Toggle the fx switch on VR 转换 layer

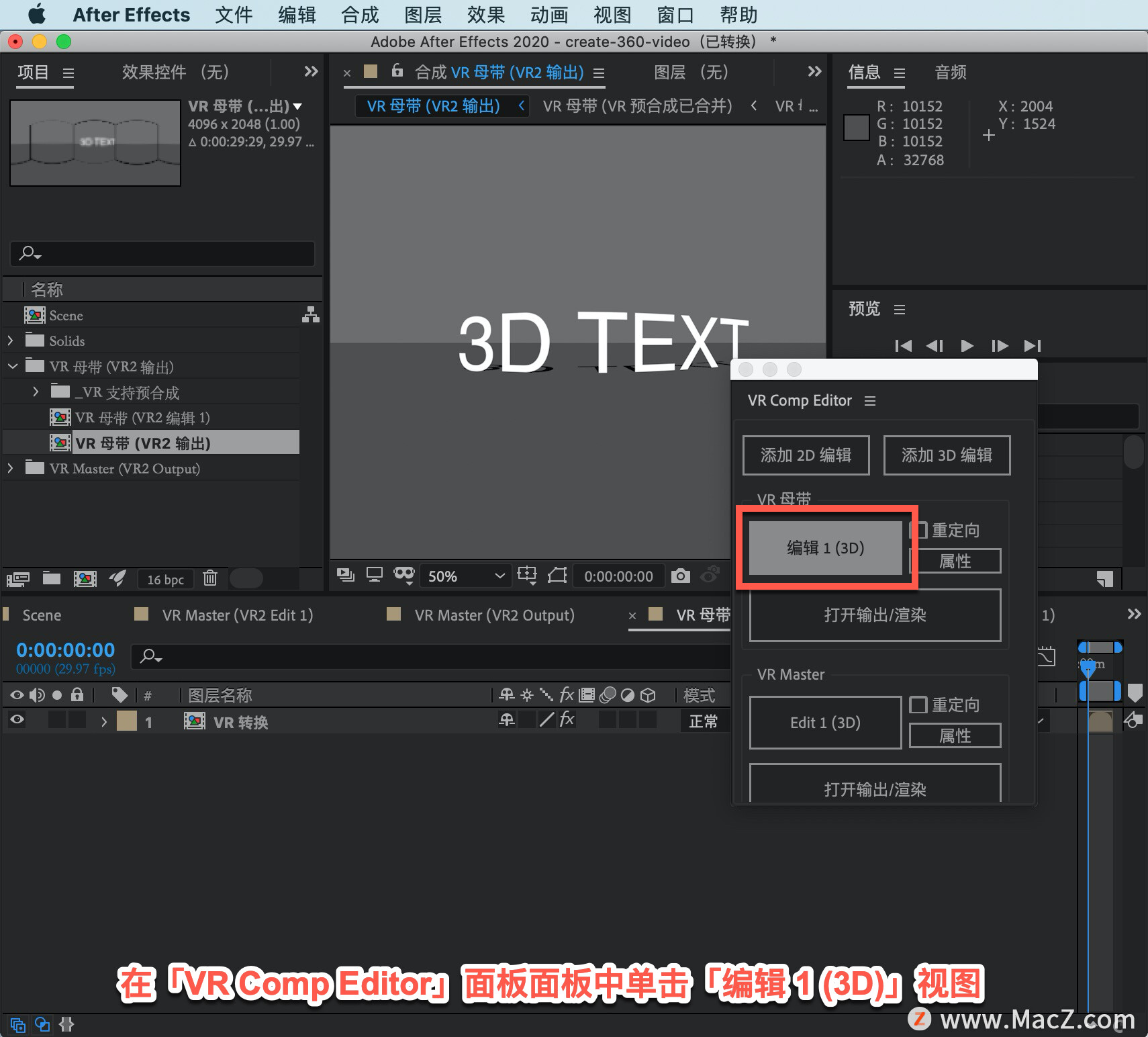pyautogui.click(x=567, y=720)
